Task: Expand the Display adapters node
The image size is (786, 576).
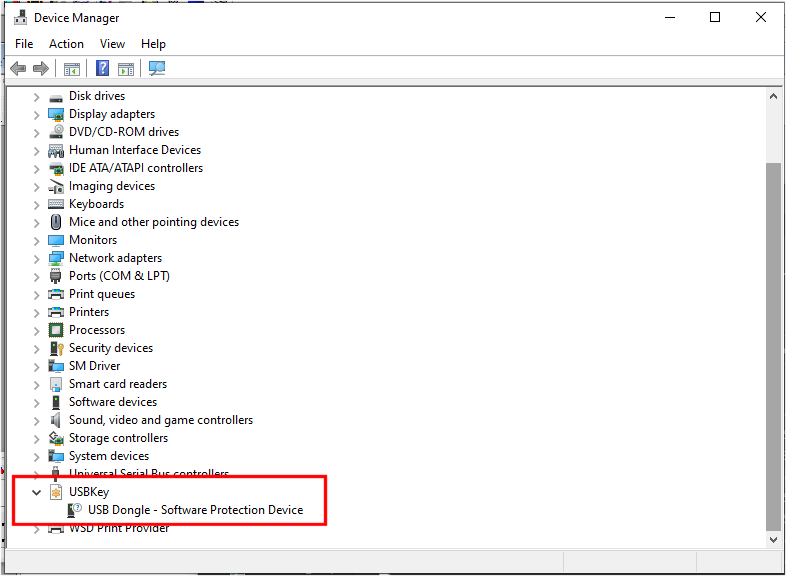Action: 36,115
